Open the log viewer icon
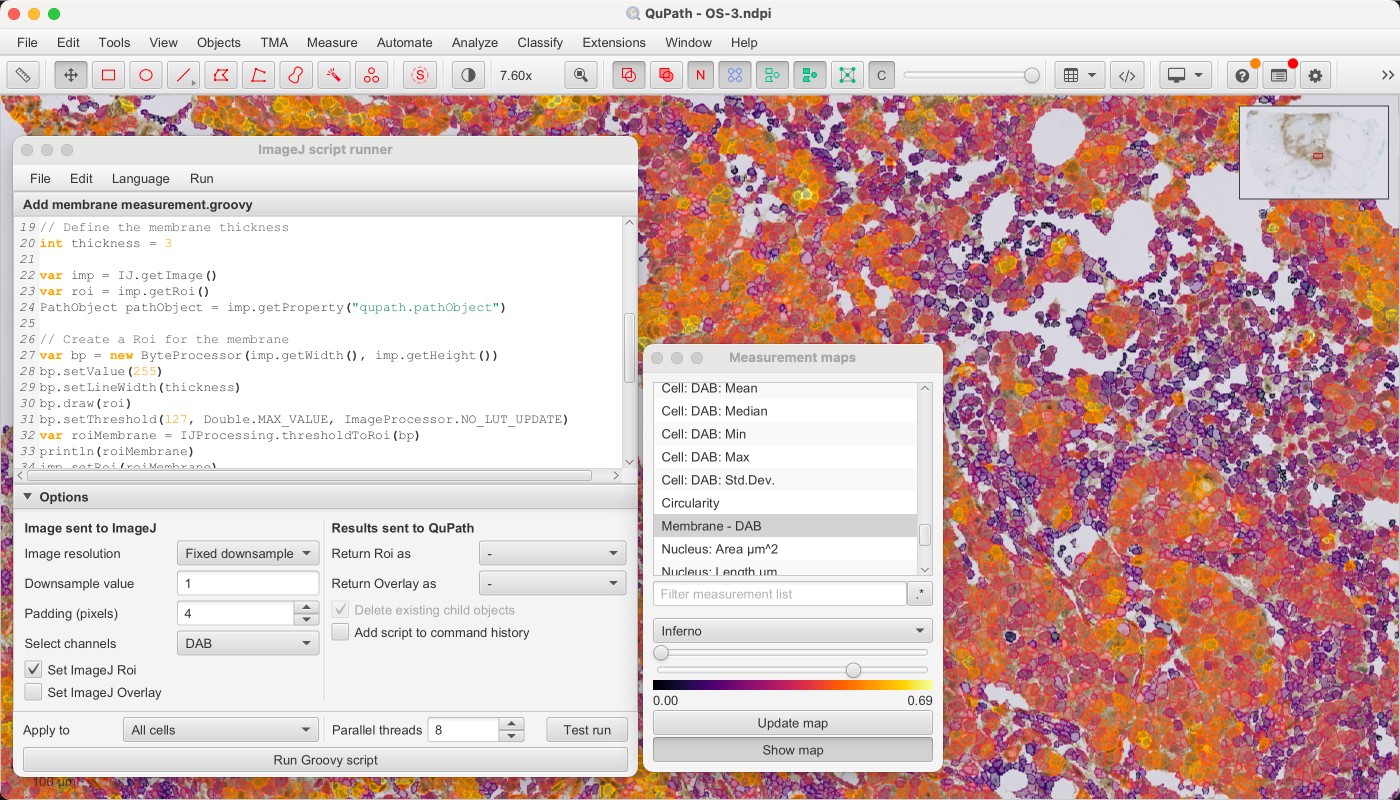 [x=1279, y=75]
